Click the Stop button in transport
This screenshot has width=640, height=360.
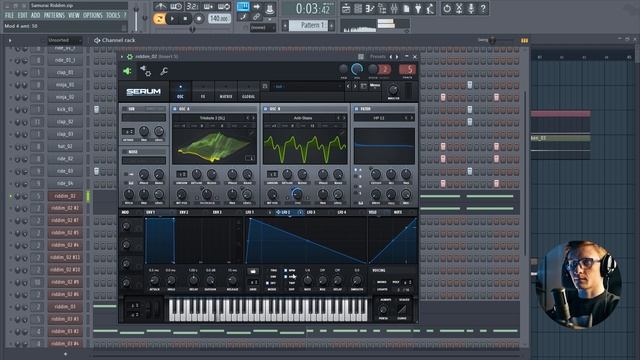click(185, 18)
